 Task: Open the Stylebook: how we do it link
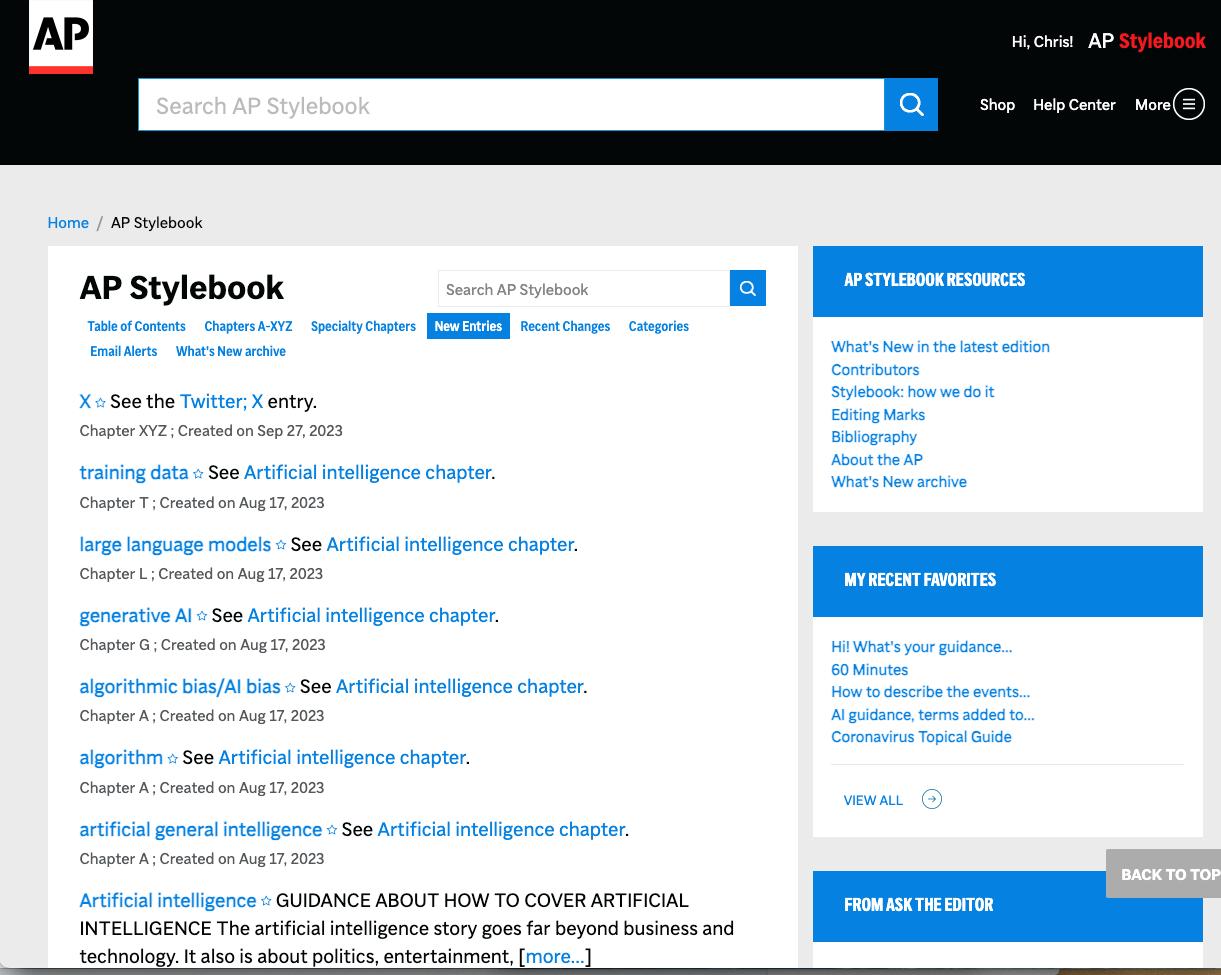(x=913, y=391)
